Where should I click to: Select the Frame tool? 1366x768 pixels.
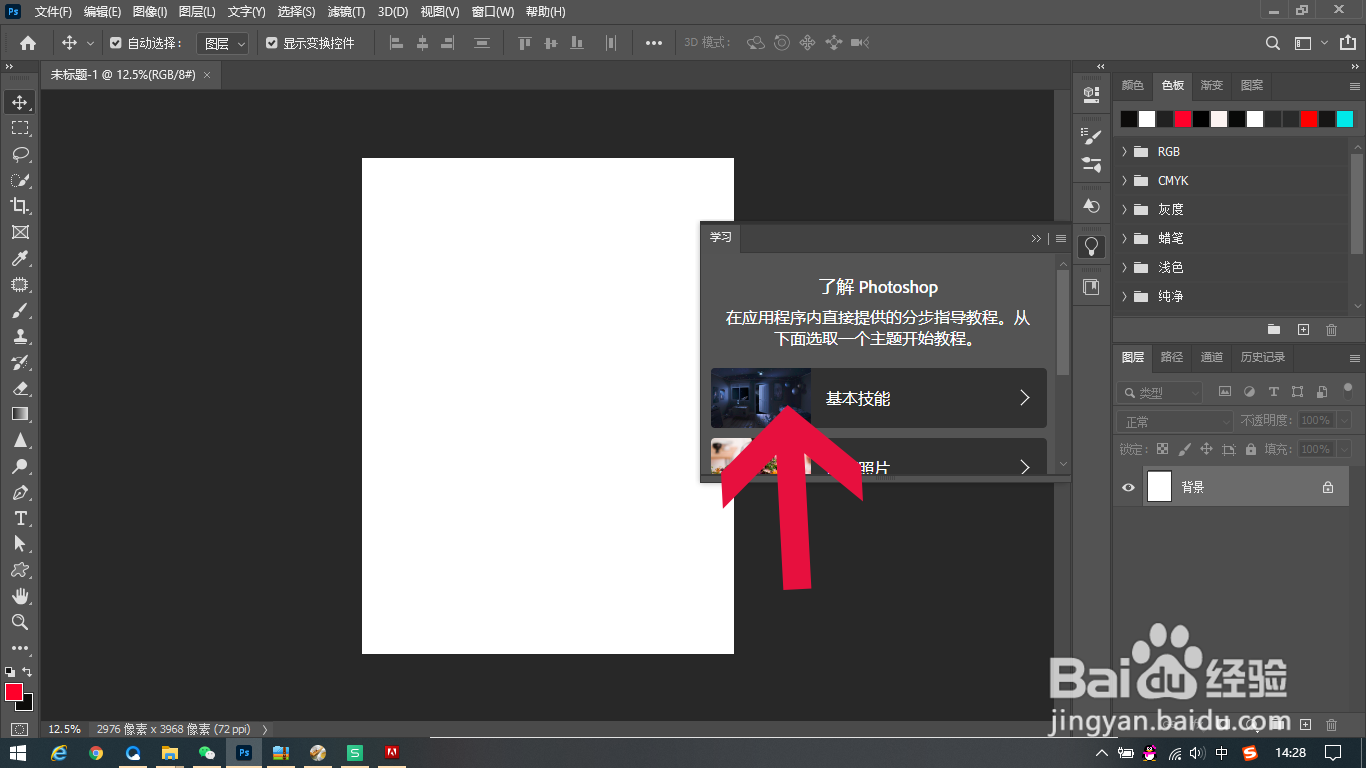[19, 232]
